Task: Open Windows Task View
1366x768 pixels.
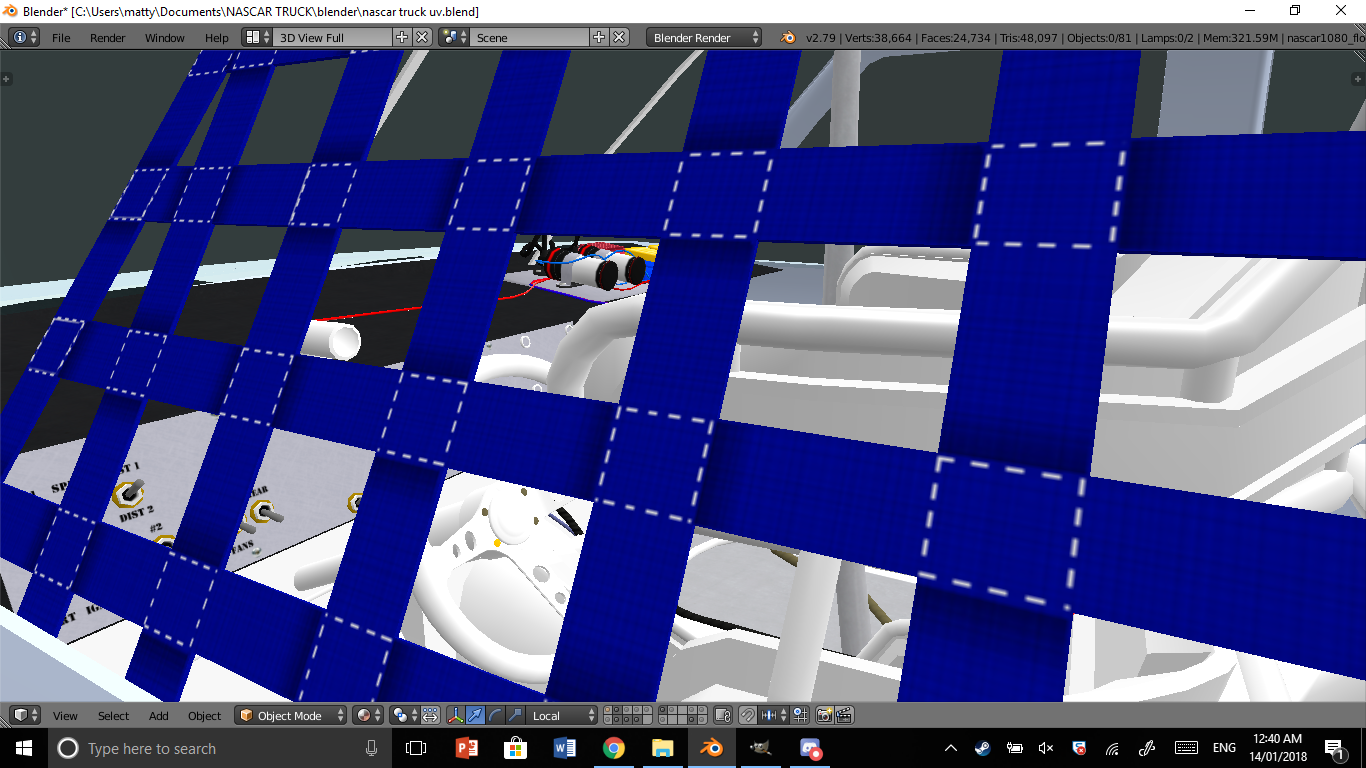Action: [x=416, y=748]
